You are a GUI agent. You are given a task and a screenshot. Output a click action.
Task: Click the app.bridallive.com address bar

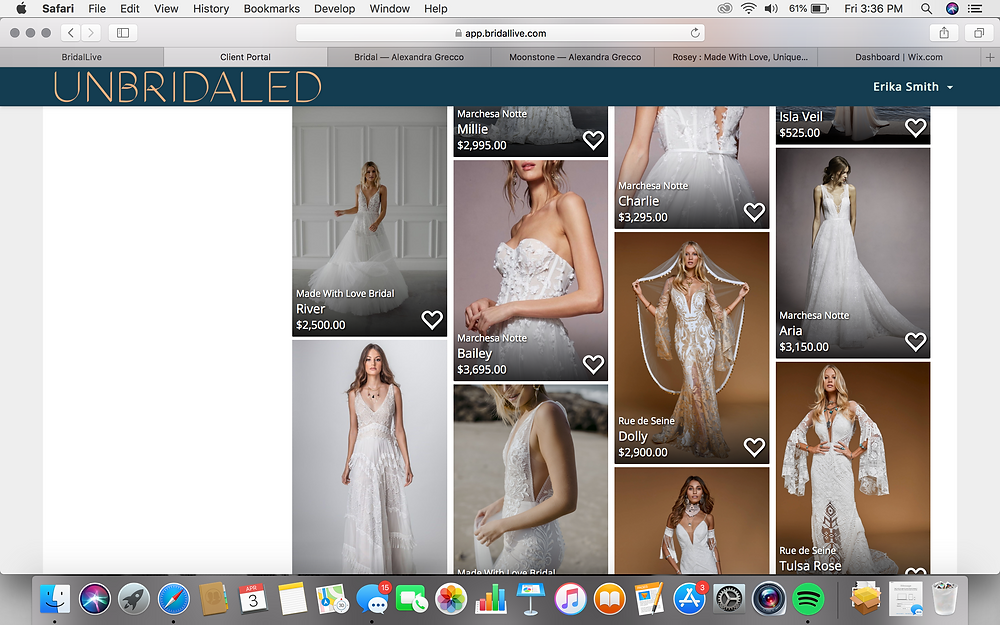click(x=501, y=33)
